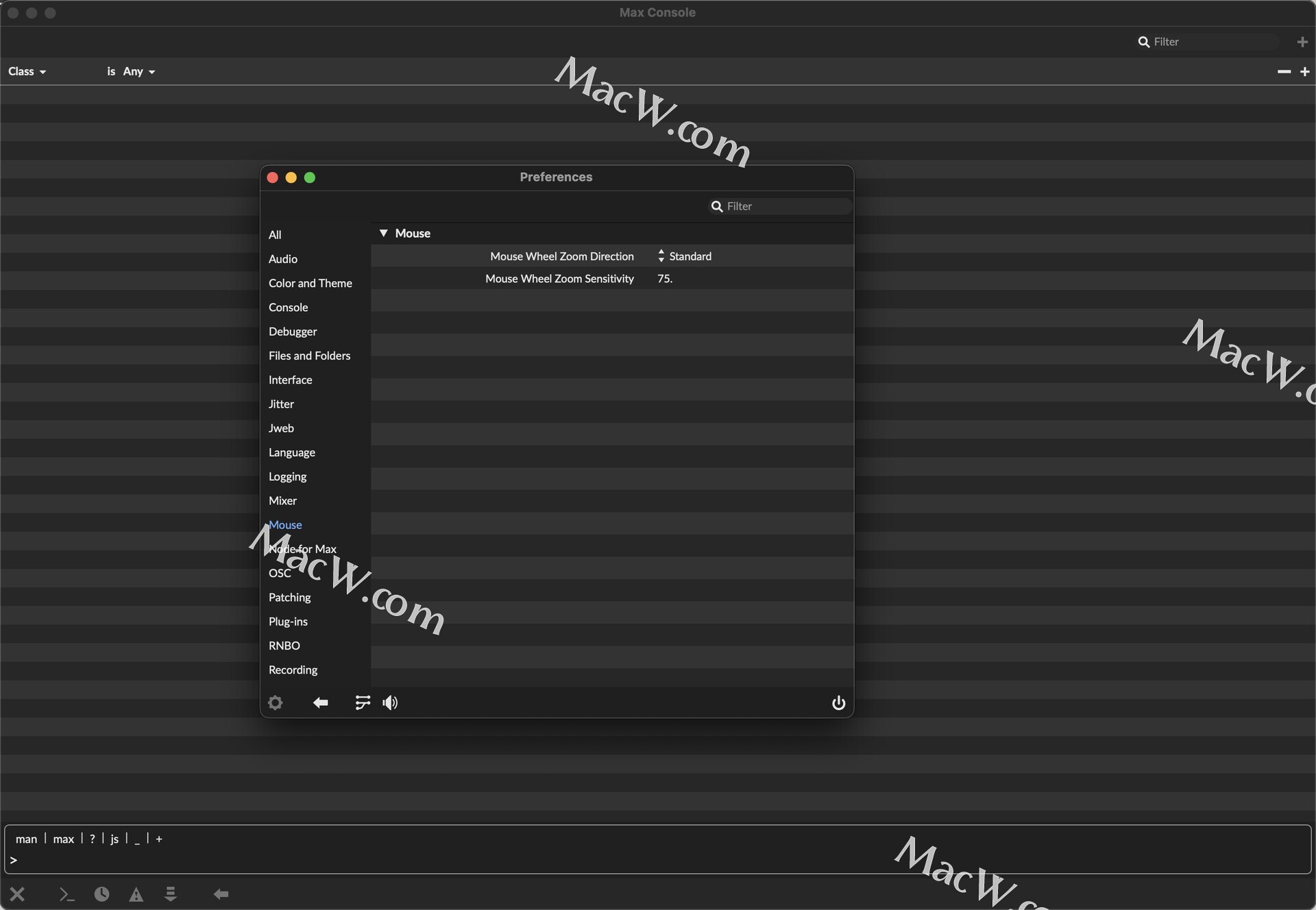Open Files and Folders preferences
1316x910 pixels.
[x=310, y=356]
